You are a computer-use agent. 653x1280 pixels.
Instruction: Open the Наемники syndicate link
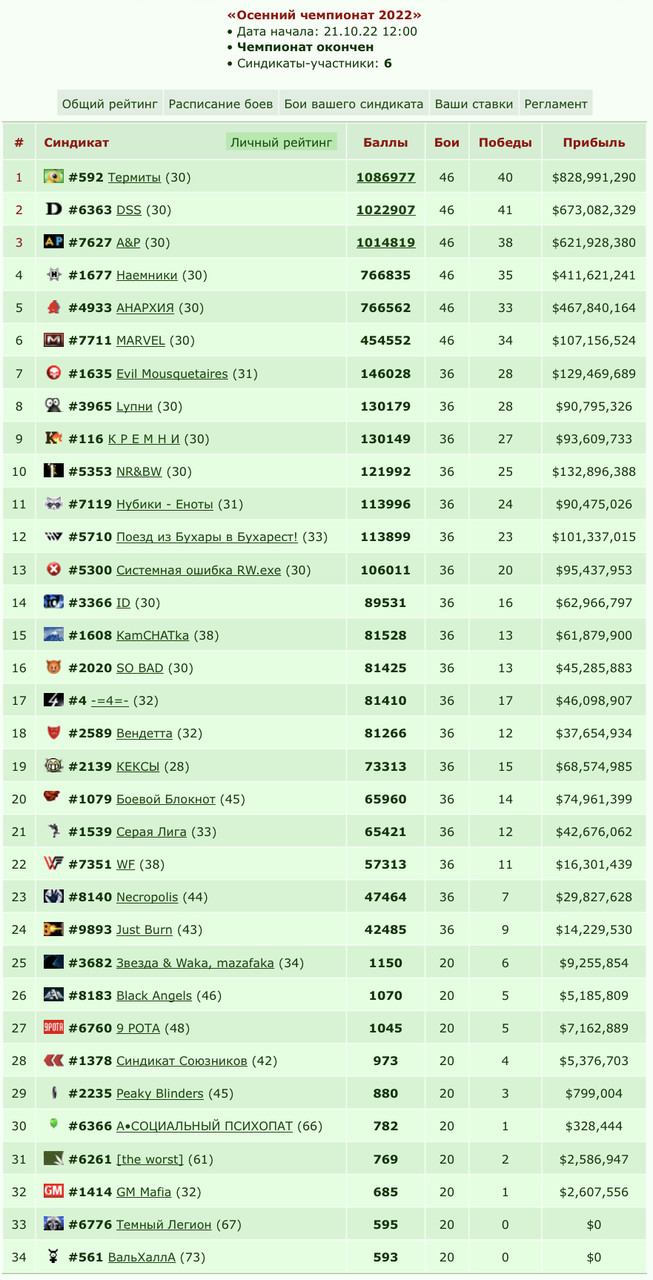point(147,275)
